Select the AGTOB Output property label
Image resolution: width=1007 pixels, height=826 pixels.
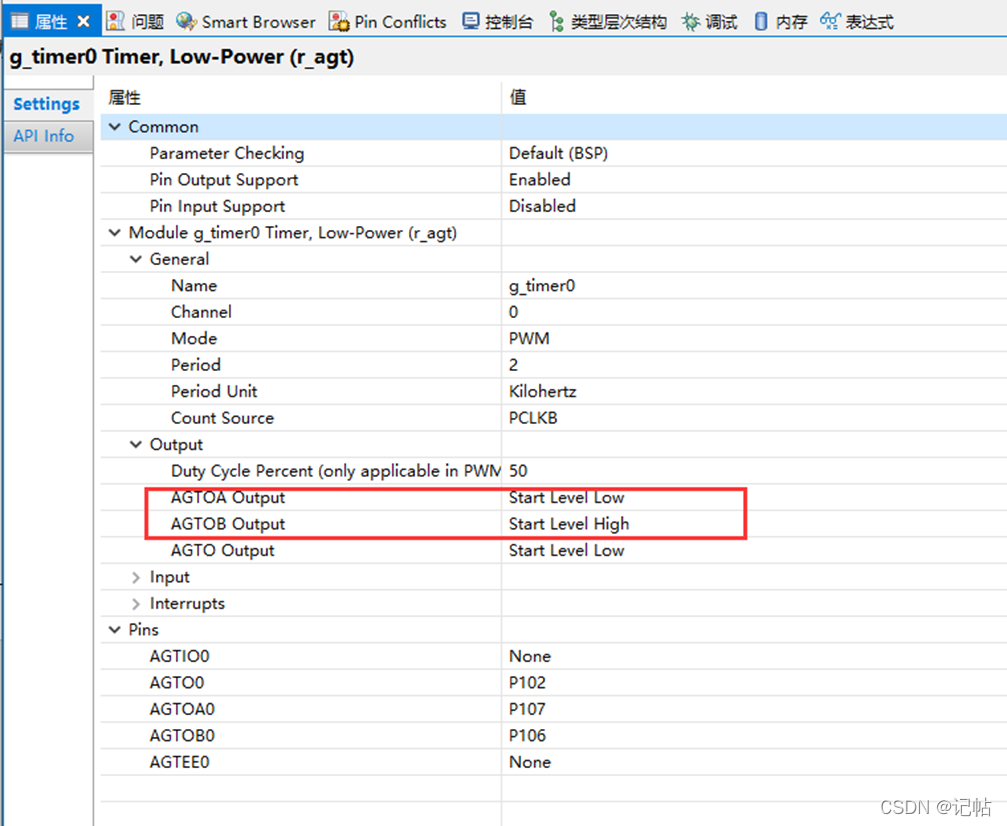point(228,524)
